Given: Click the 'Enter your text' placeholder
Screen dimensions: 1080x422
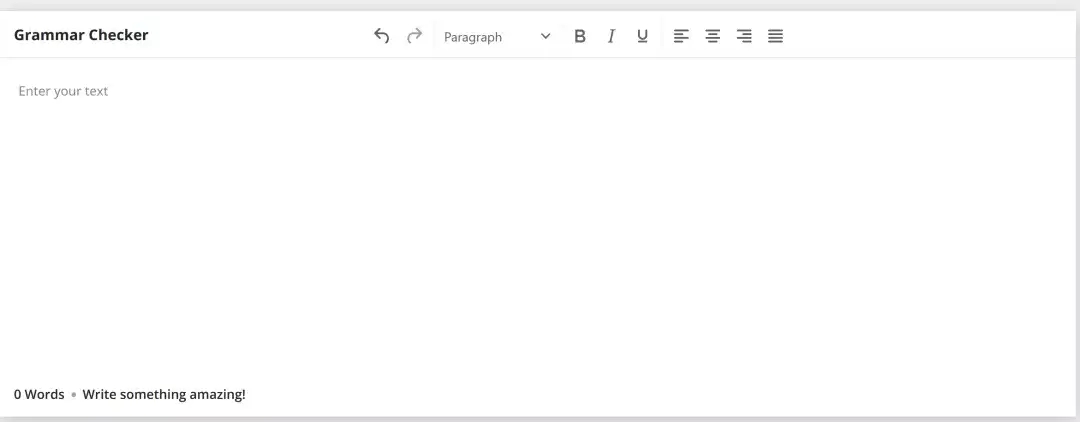Looking at the screenshot, I should click(63, 91).
